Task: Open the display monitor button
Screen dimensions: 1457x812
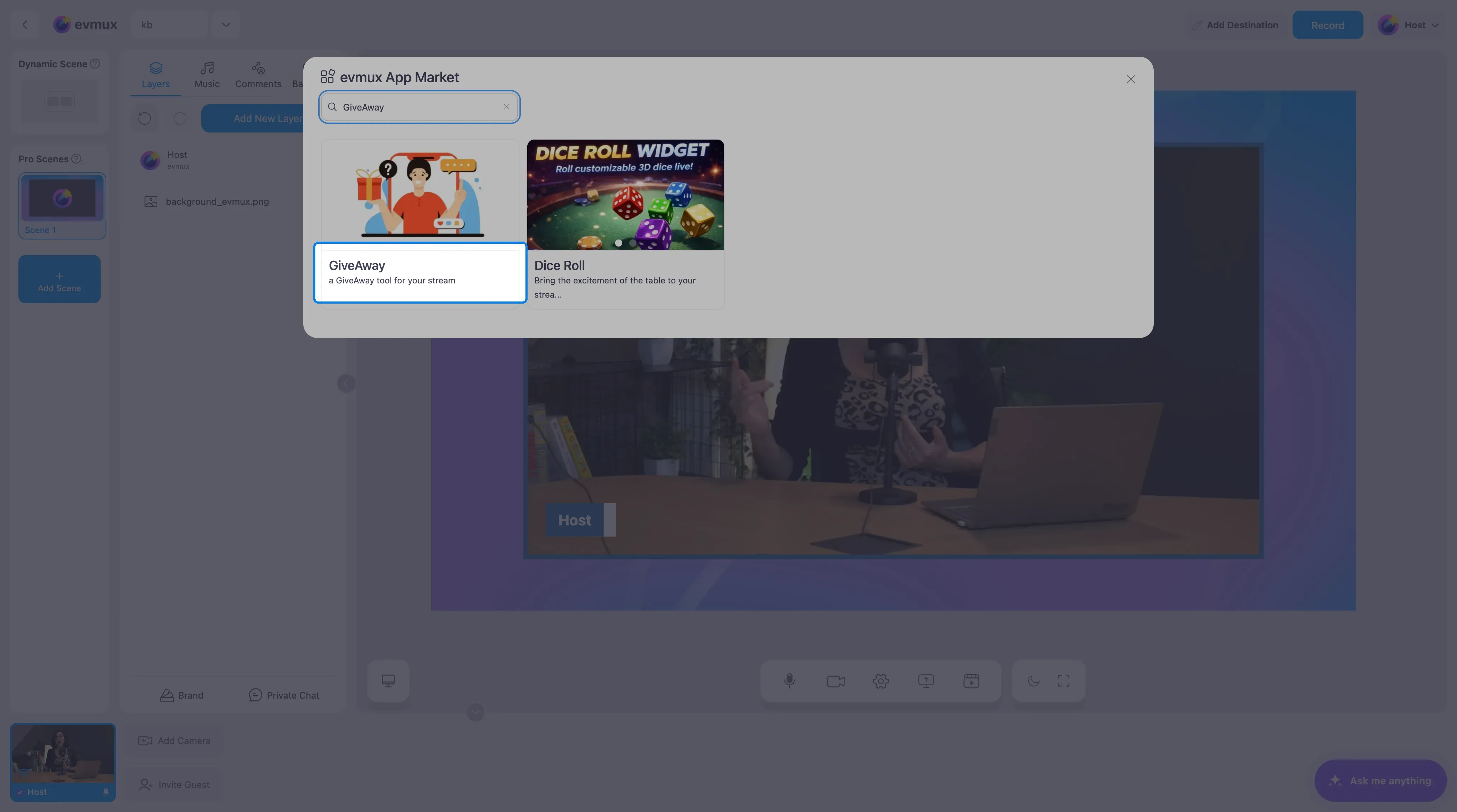Action: [388, 681]
